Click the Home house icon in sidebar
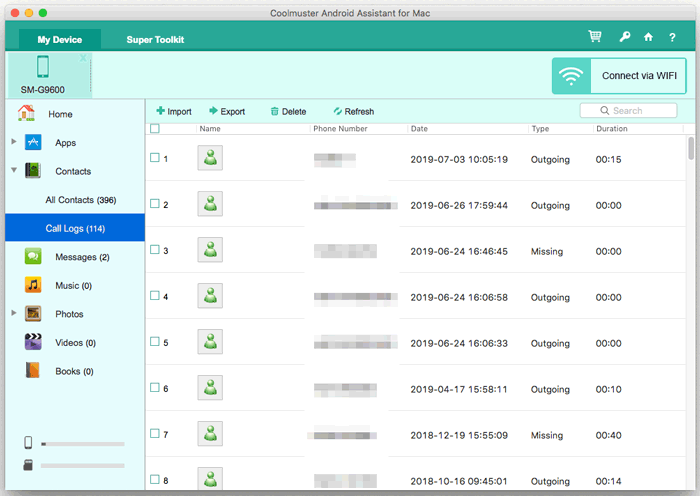 (26, 113)
